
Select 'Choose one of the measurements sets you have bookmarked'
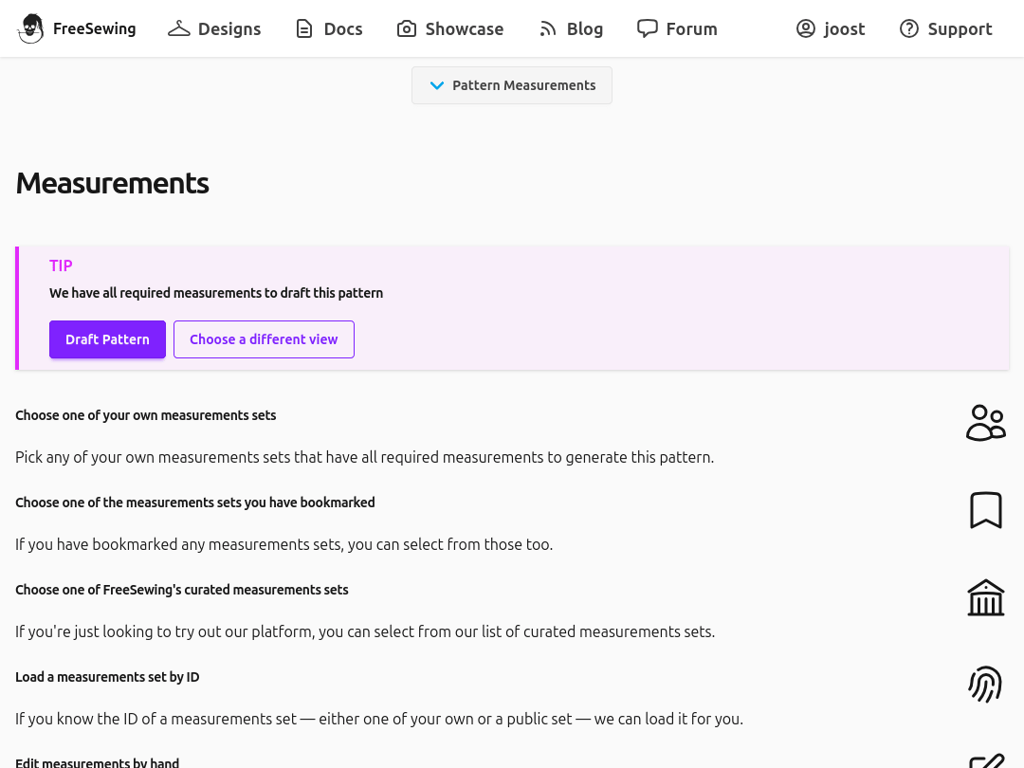coord(195,502)
